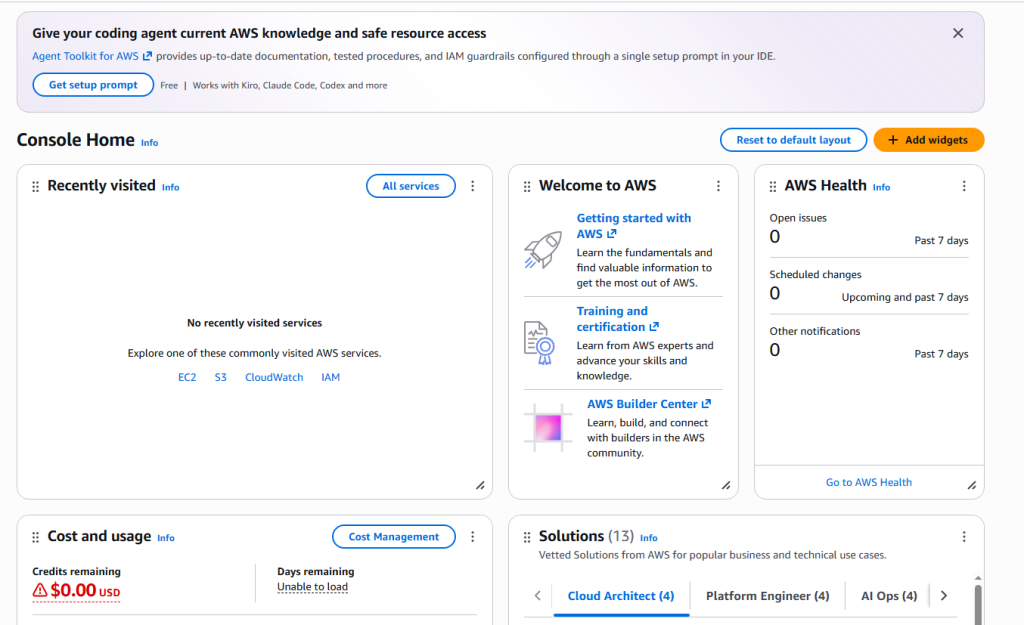Open the S3 service link
Viewport: 1024px width, 625px height.
[221, 377]
